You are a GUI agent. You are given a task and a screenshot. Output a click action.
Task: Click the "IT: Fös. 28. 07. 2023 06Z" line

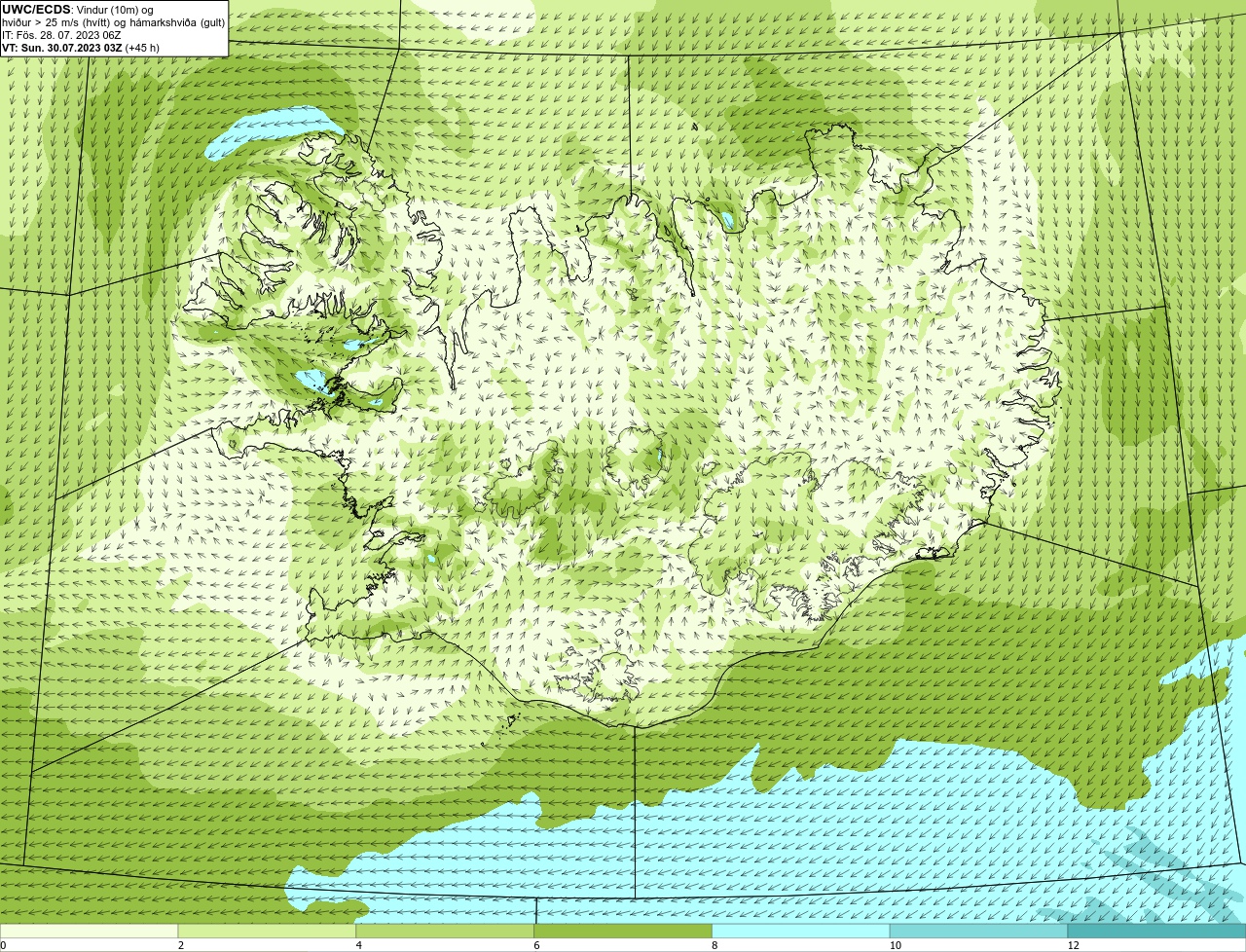click(61, 35)
